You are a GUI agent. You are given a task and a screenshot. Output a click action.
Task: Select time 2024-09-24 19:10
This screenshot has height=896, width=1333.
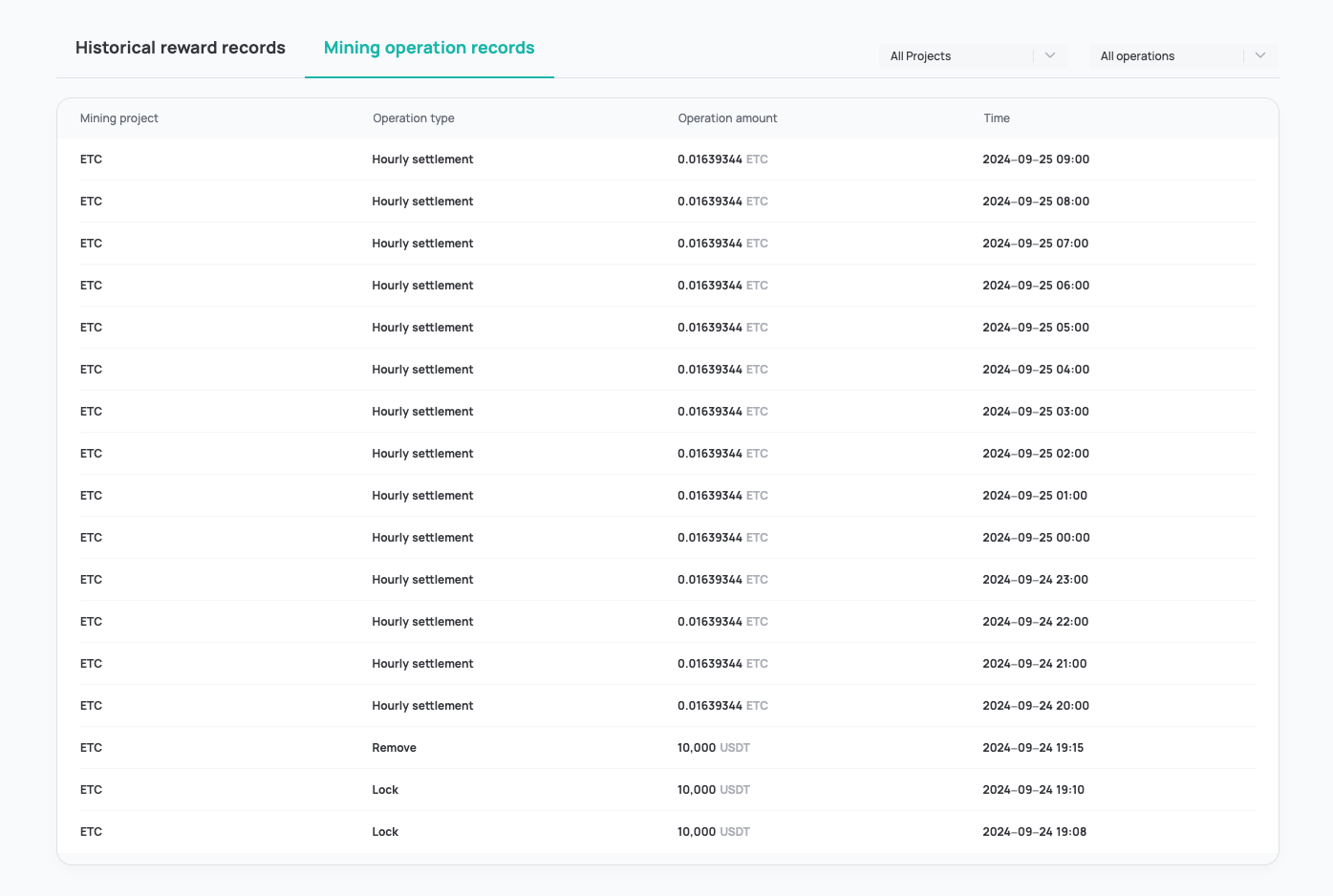tap(1033, 790)
